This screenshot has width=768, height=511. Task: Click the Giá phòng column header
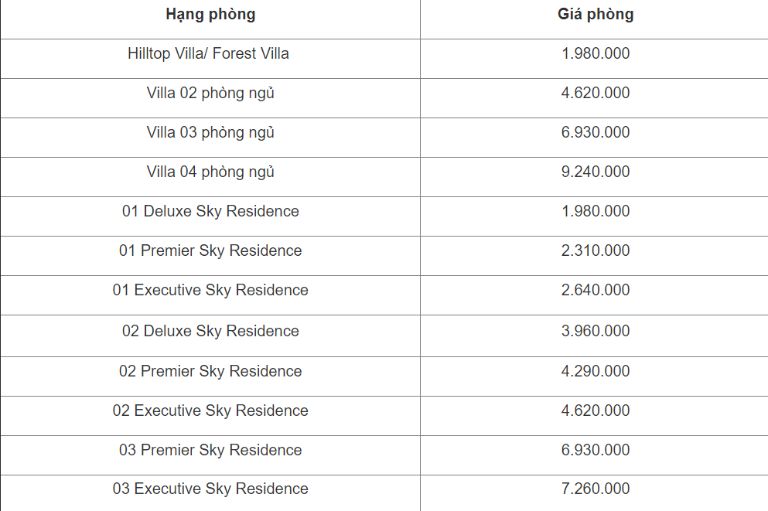596,14
